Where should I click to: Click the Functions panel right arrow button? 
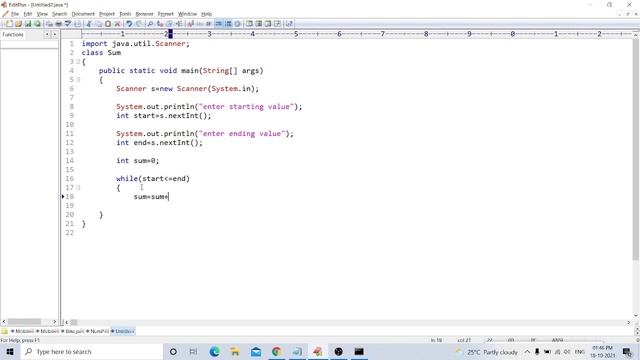(54, 35)
